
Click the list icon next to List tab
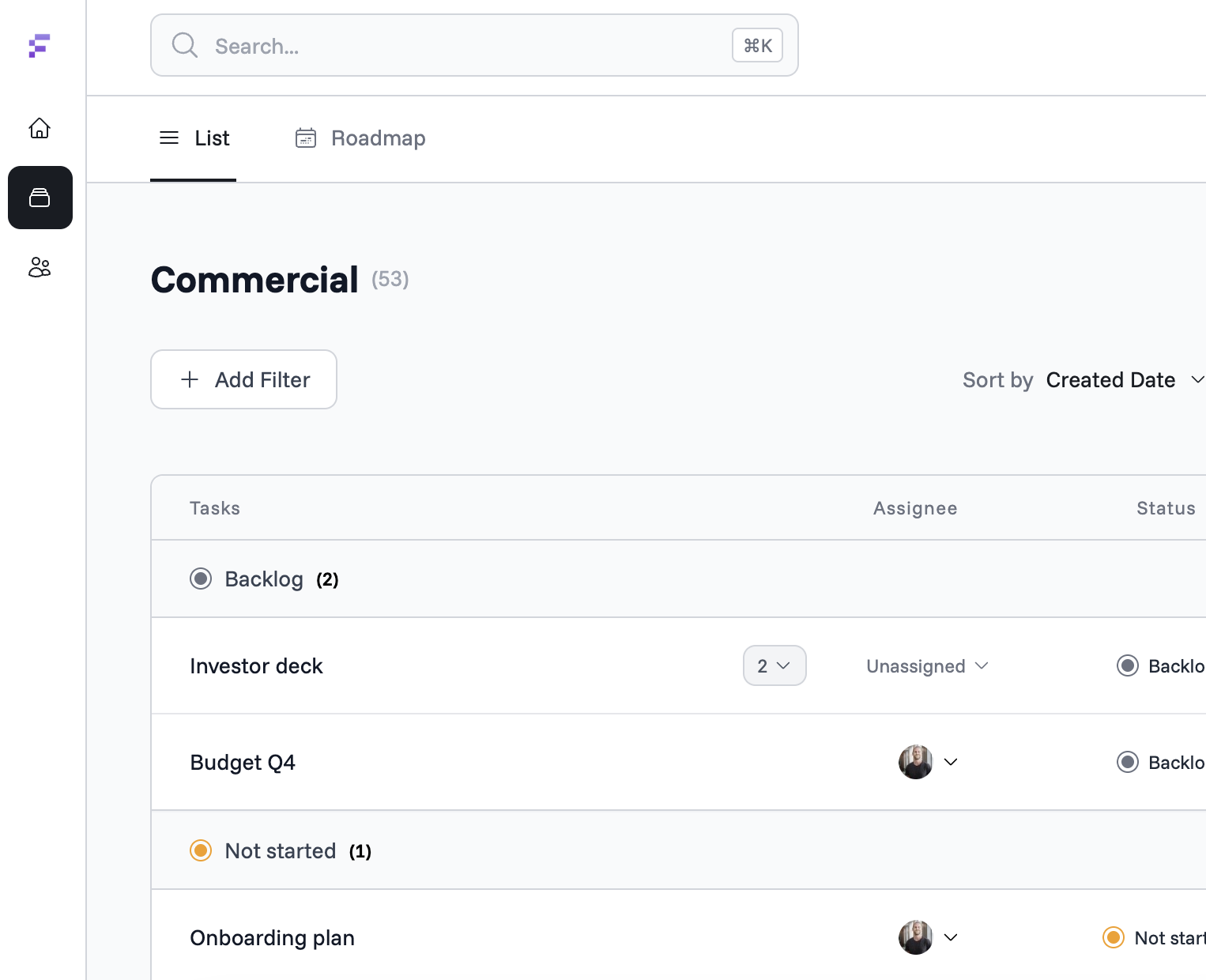pyautogui.click(x=168, y=138)
